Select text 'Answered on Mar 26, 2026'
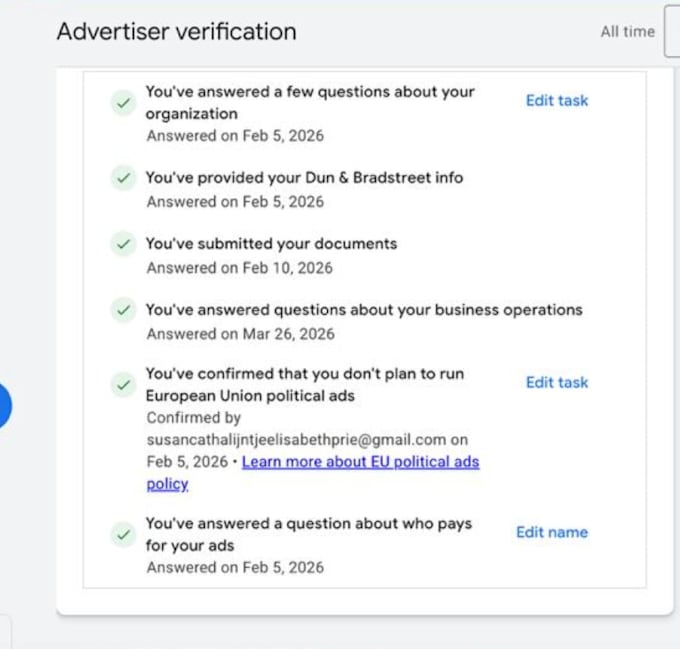The image size is (680, 649). [x=241, y=334]
